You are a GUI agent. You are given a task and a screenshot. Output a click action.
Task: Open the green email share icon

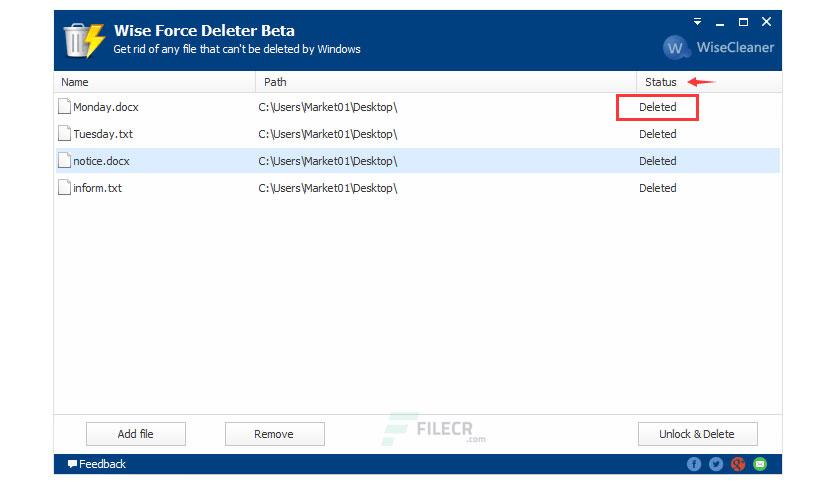[760, 464]
